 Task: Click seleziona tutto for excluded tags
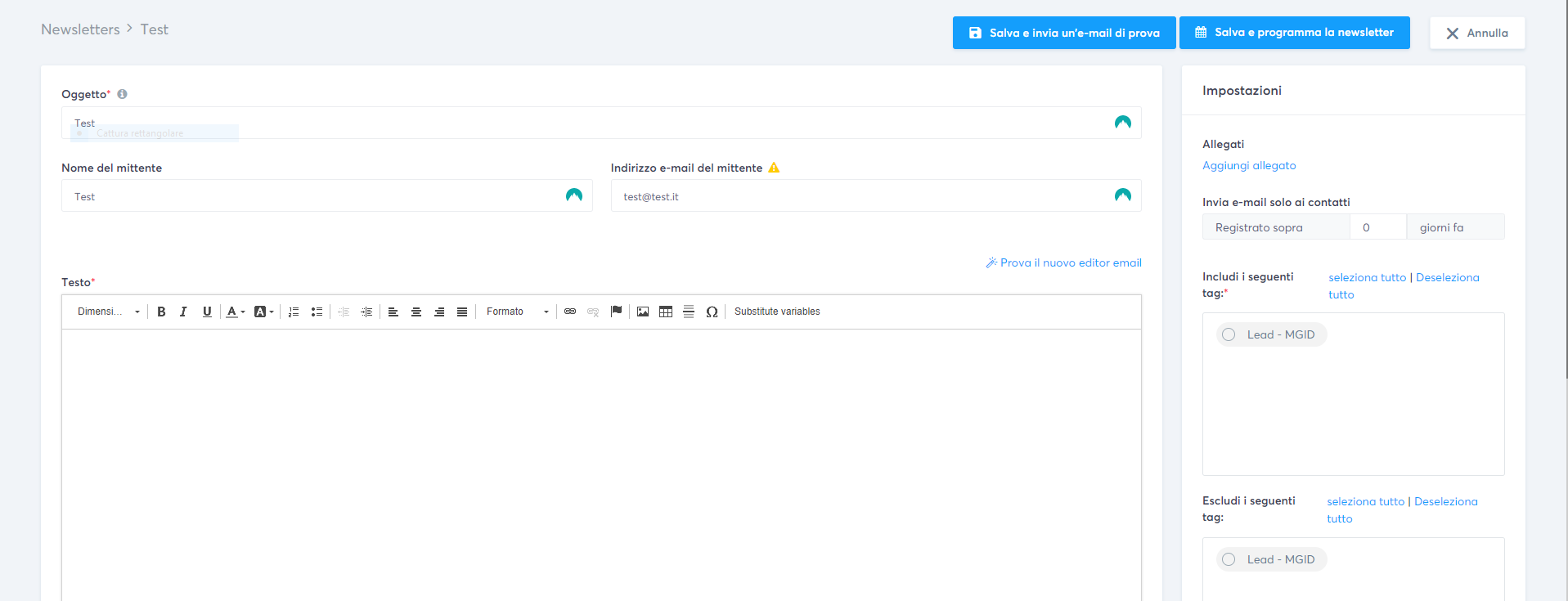1365,501
